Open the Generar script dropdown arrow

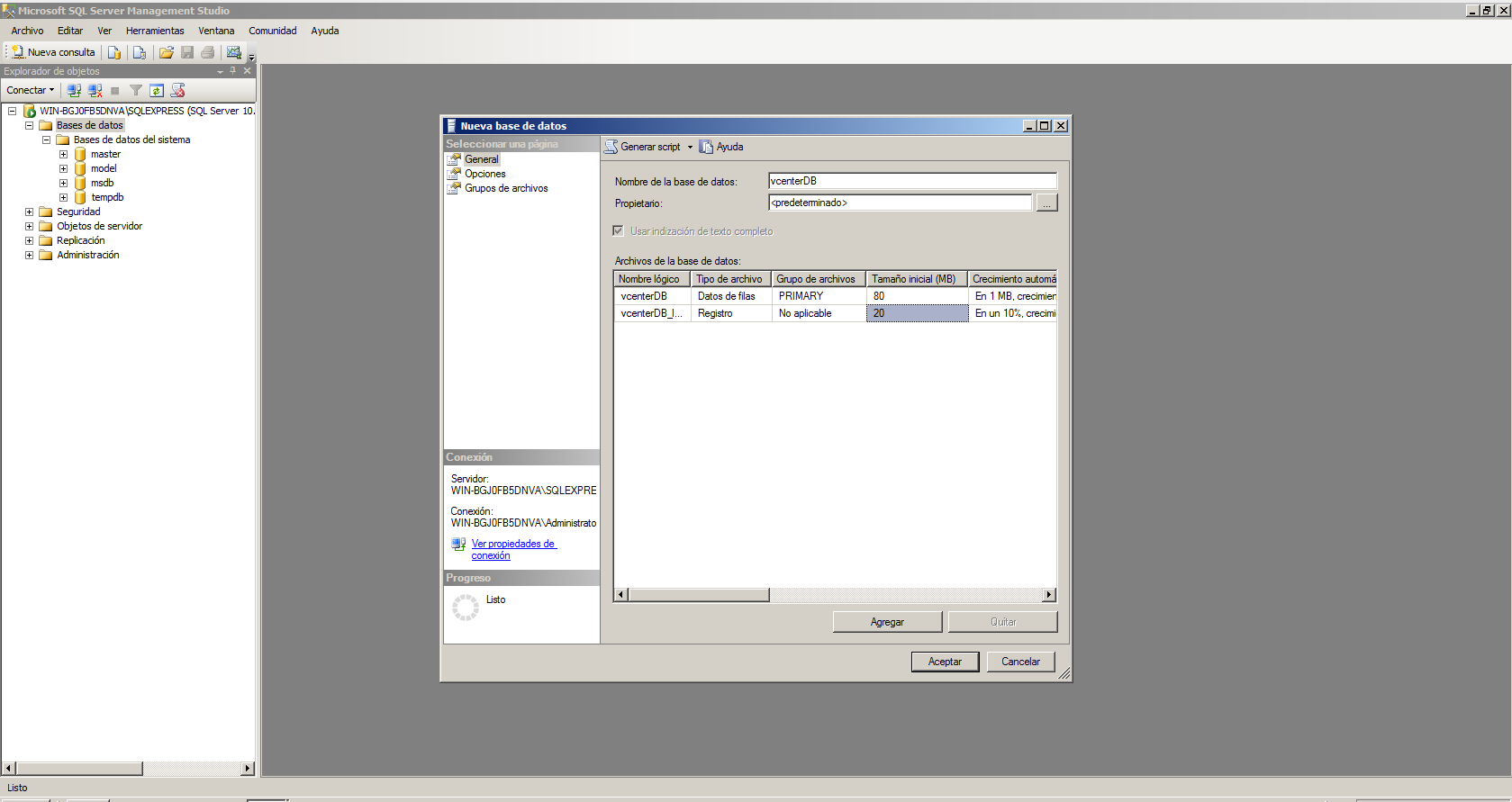click(690, 147)
